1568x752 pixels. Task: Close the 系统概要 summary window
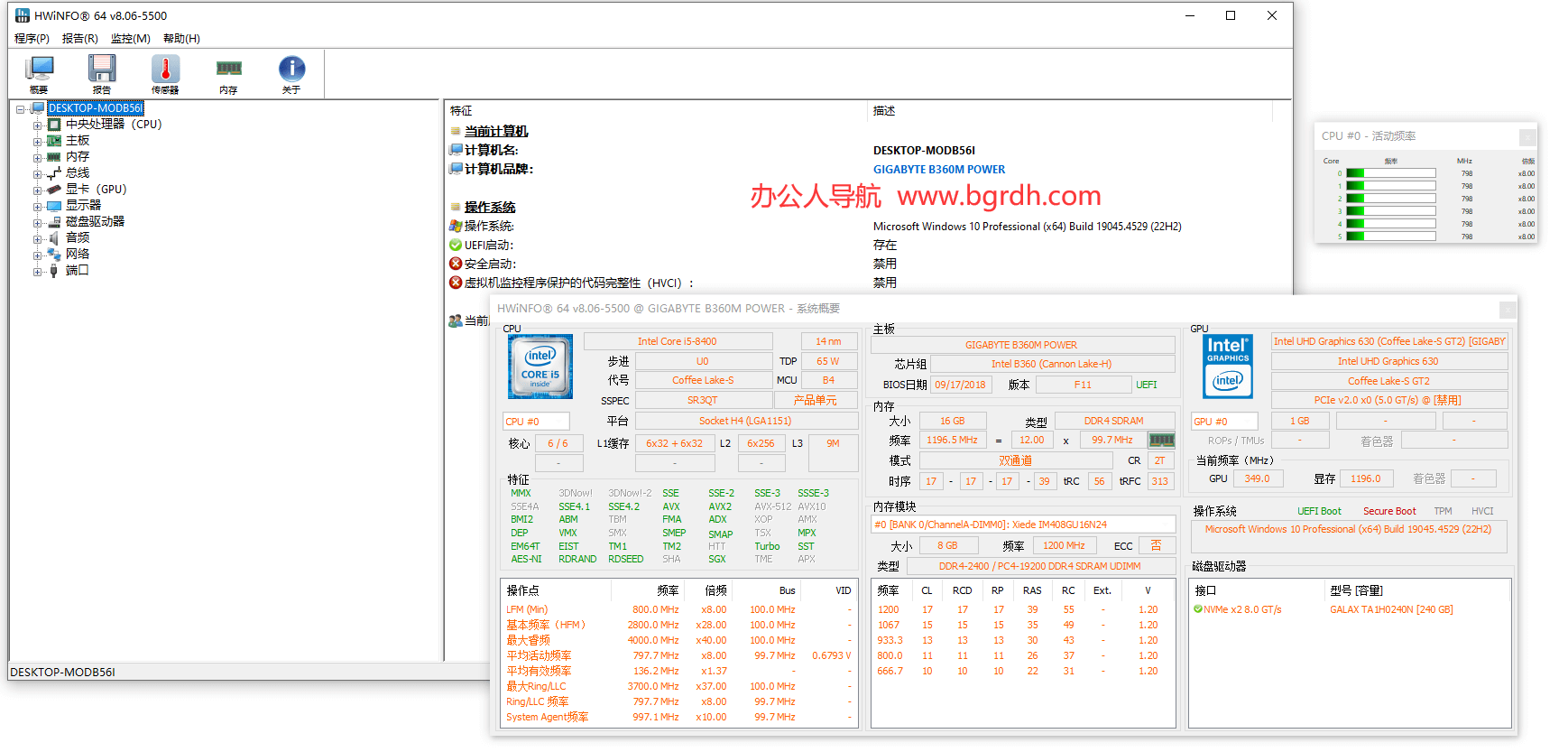(x=1507, y=310)
